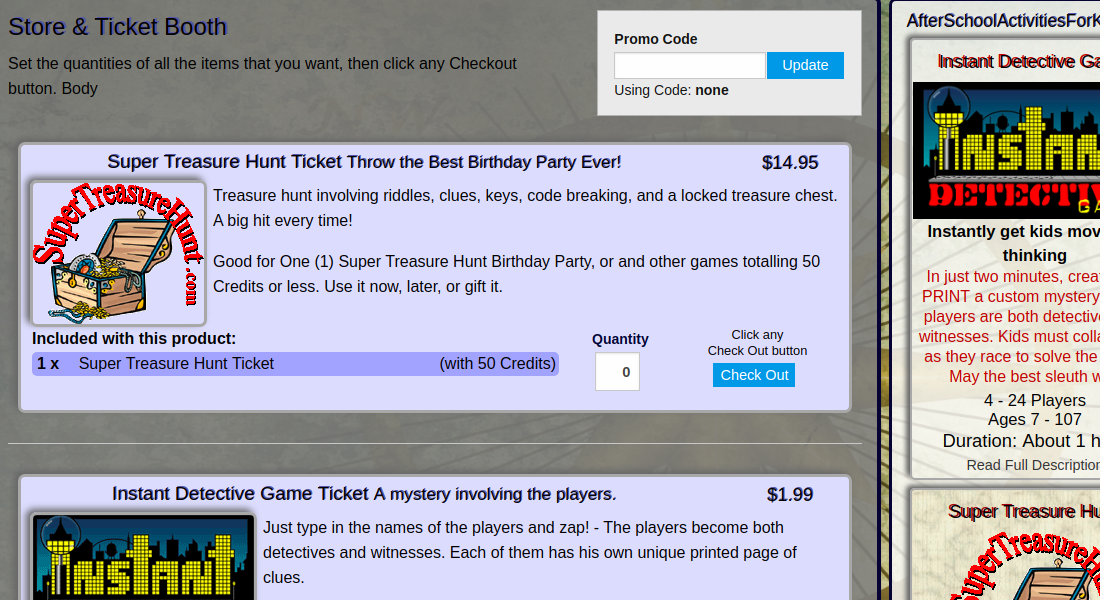Open the Instant Detective sidebar banner image
The height and width of the screenshot is (600, 1100).
[1006, 150]
